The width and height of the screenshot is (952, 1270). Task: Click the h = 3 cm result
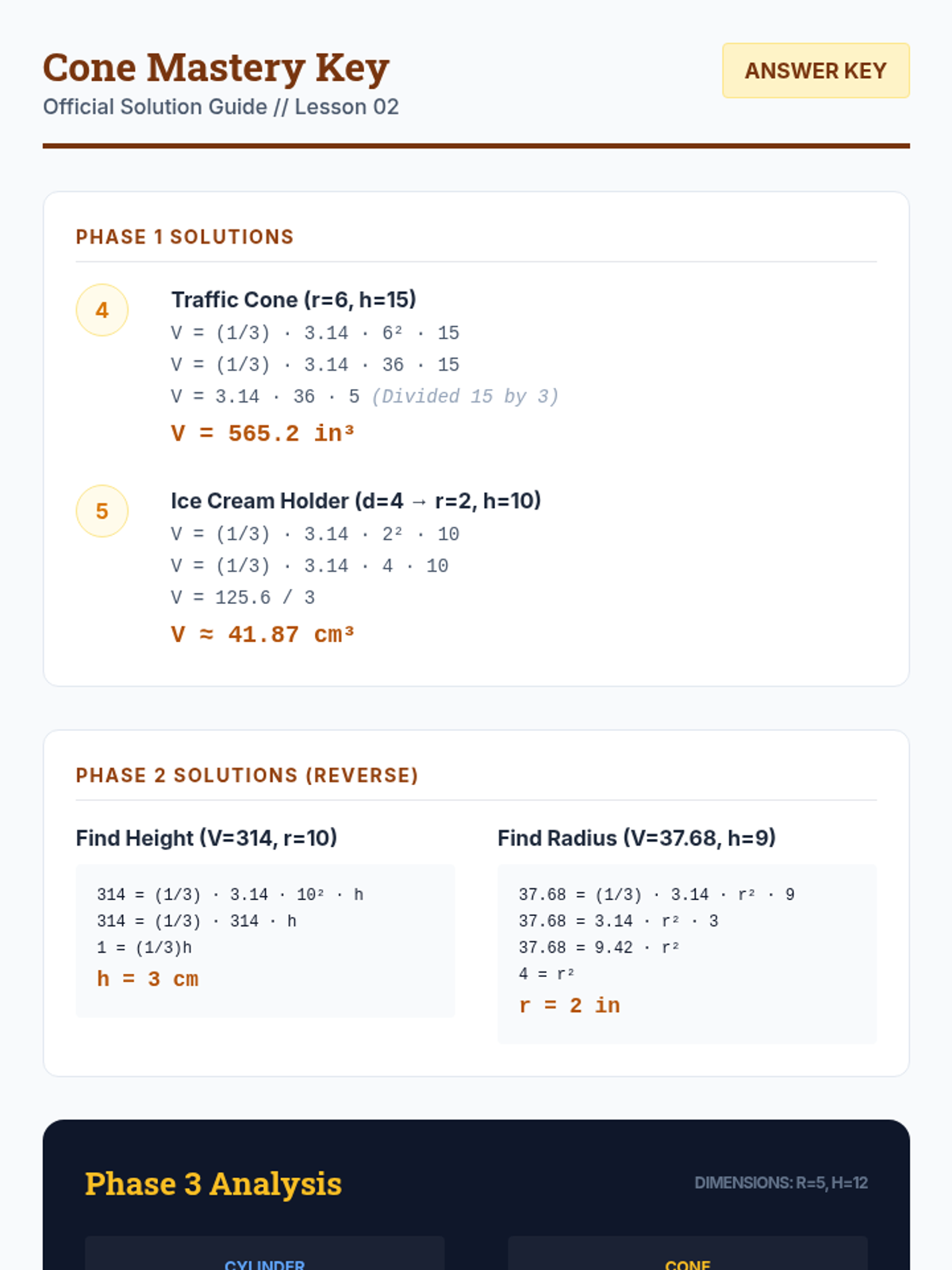148,979
